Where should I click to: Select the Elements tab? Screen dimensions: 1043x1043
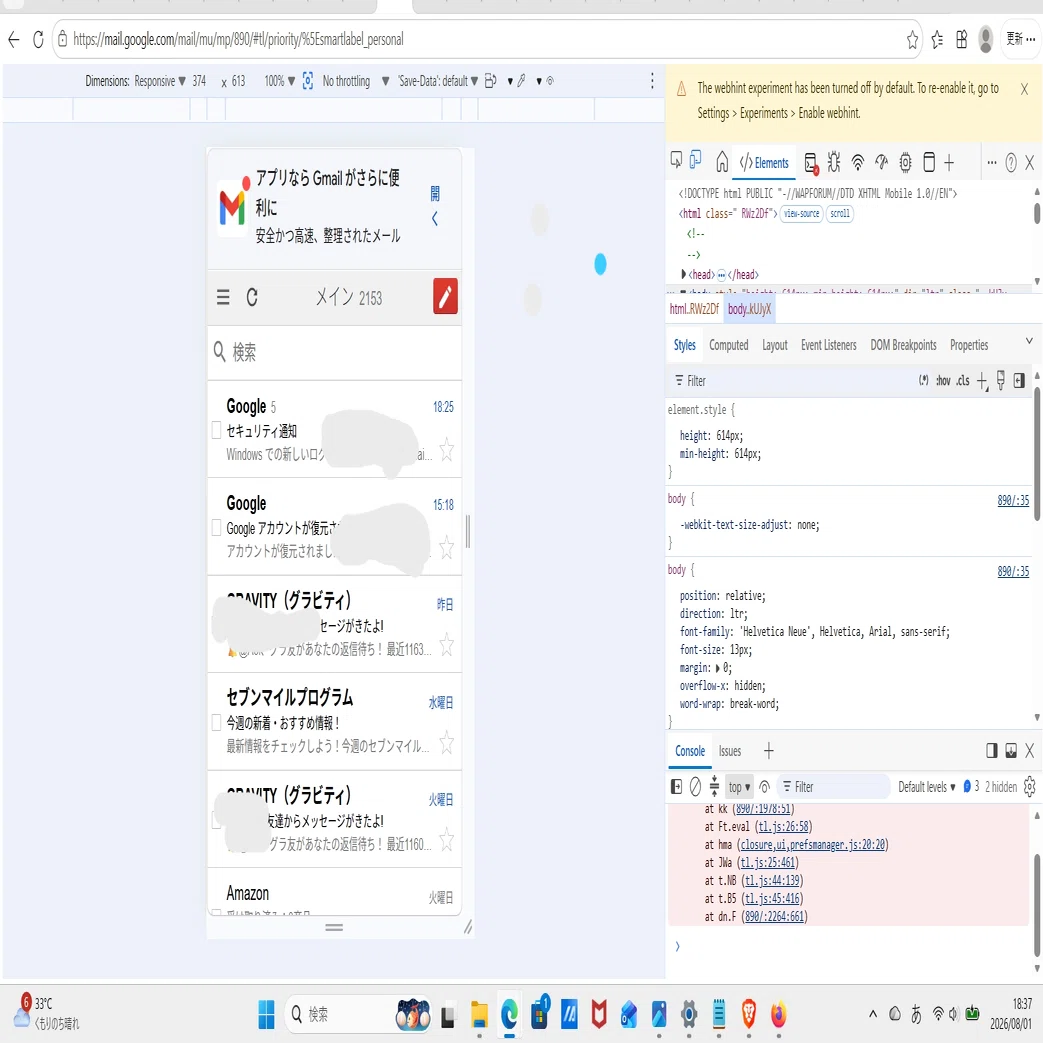tap(764, 163)
